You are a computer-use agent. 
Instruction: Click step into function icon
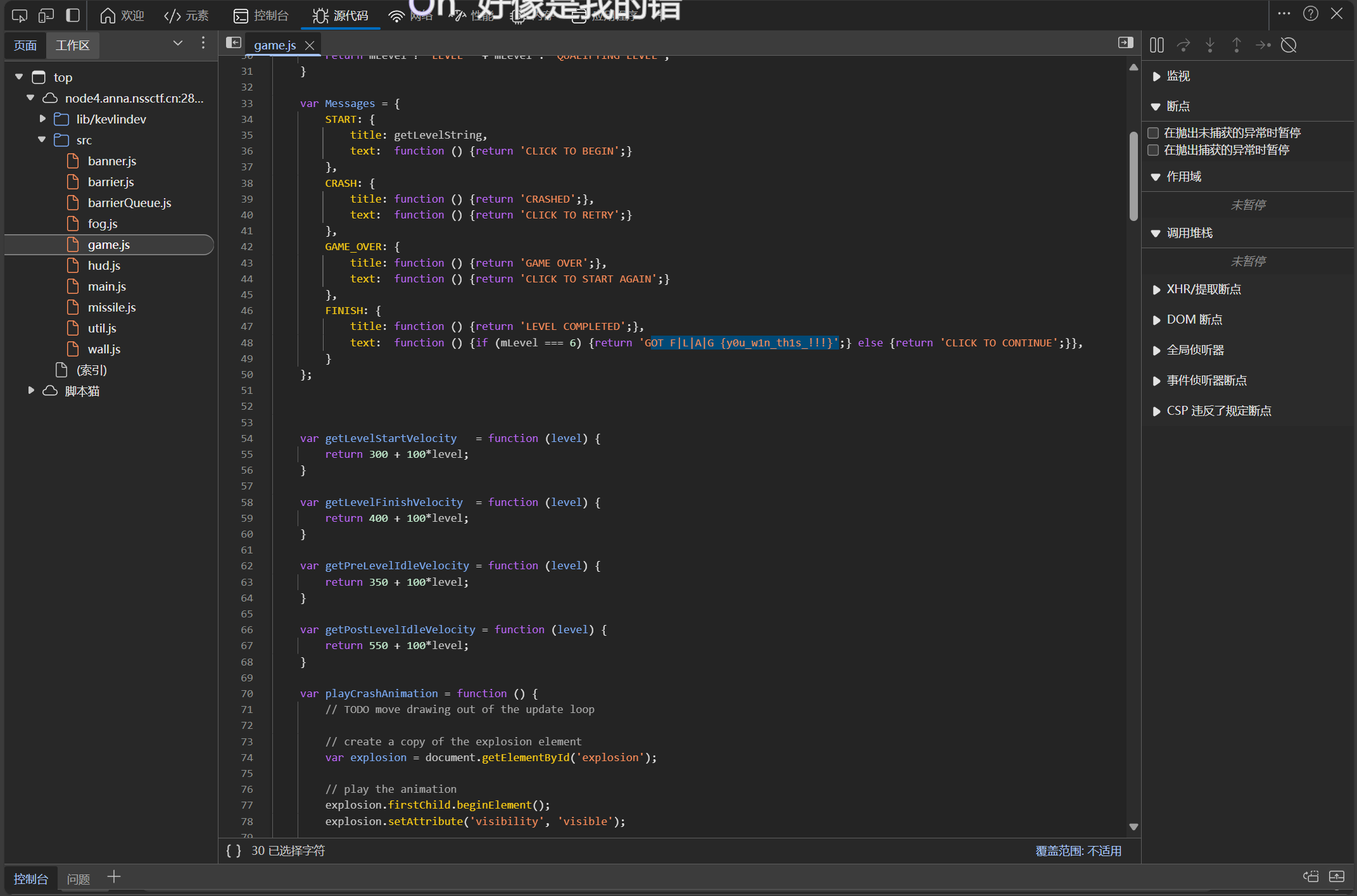[x=1210, y=45]
